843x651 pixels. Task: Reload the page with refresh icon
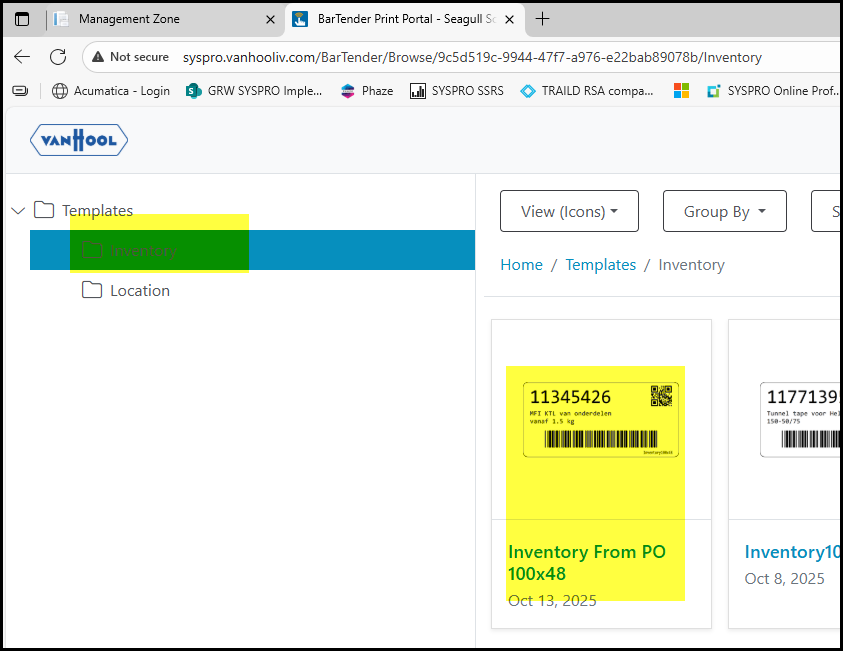click(58, 57)
